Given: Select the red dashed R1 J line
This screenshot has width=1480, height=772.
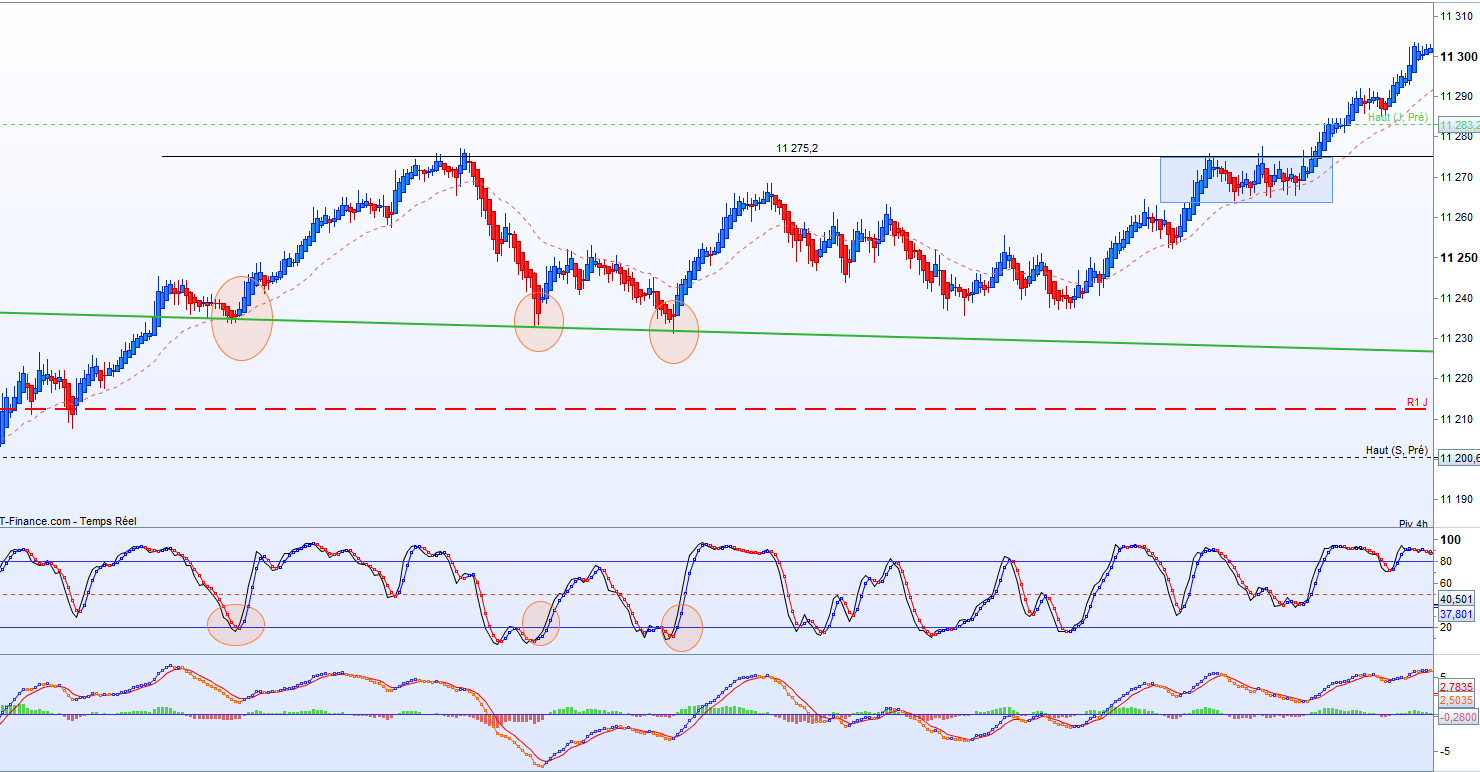Looking at the screenshot, I should pyautogui.click(x=716, y=409).
